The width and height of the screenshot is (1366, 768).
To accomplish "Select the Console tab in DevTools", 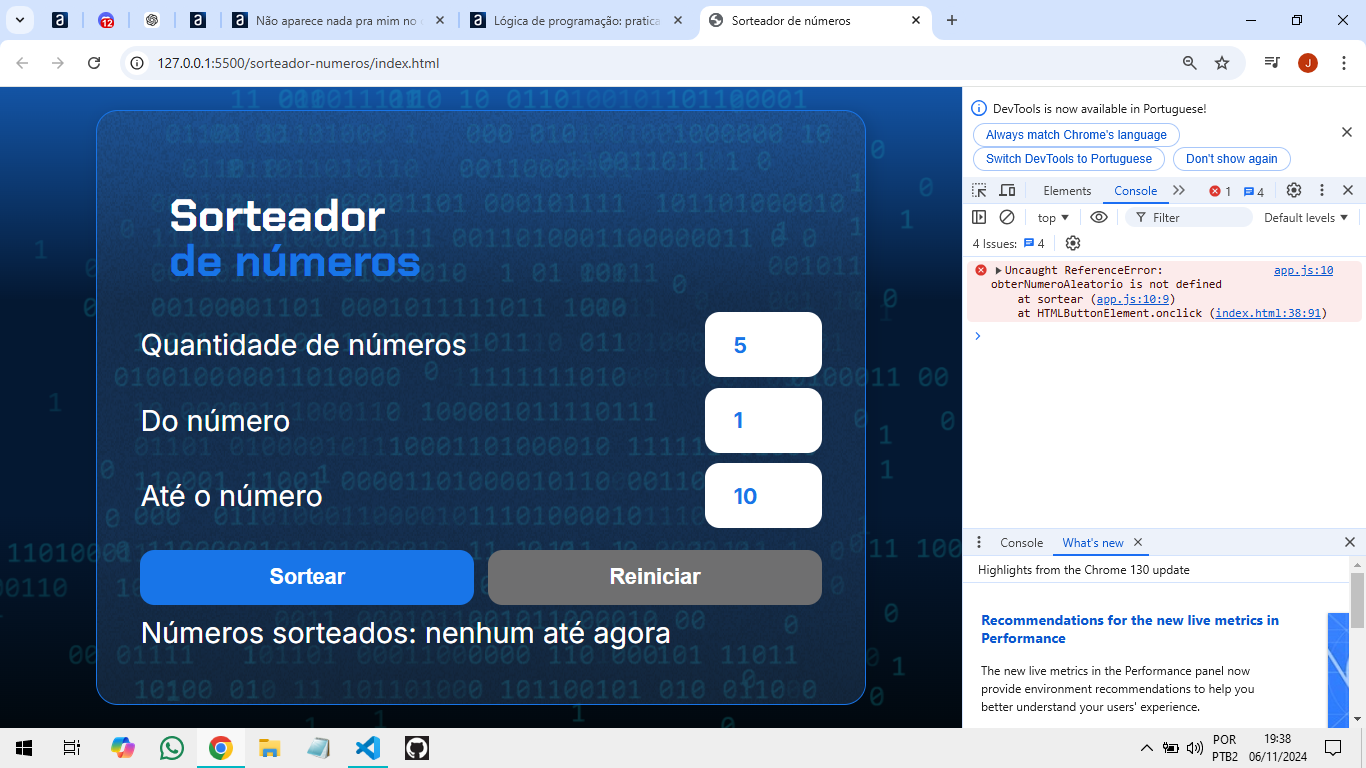I will coord(1135,191).
